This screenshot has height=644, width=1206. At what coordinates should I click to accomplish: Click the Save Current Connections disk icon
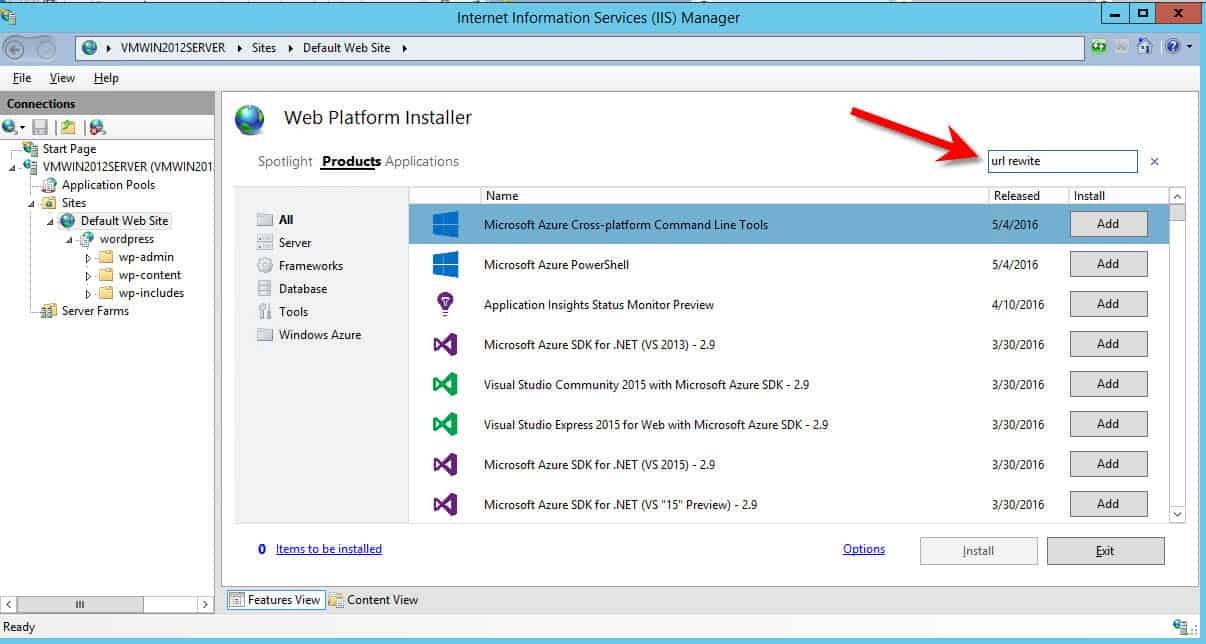(x=40, y=127)
